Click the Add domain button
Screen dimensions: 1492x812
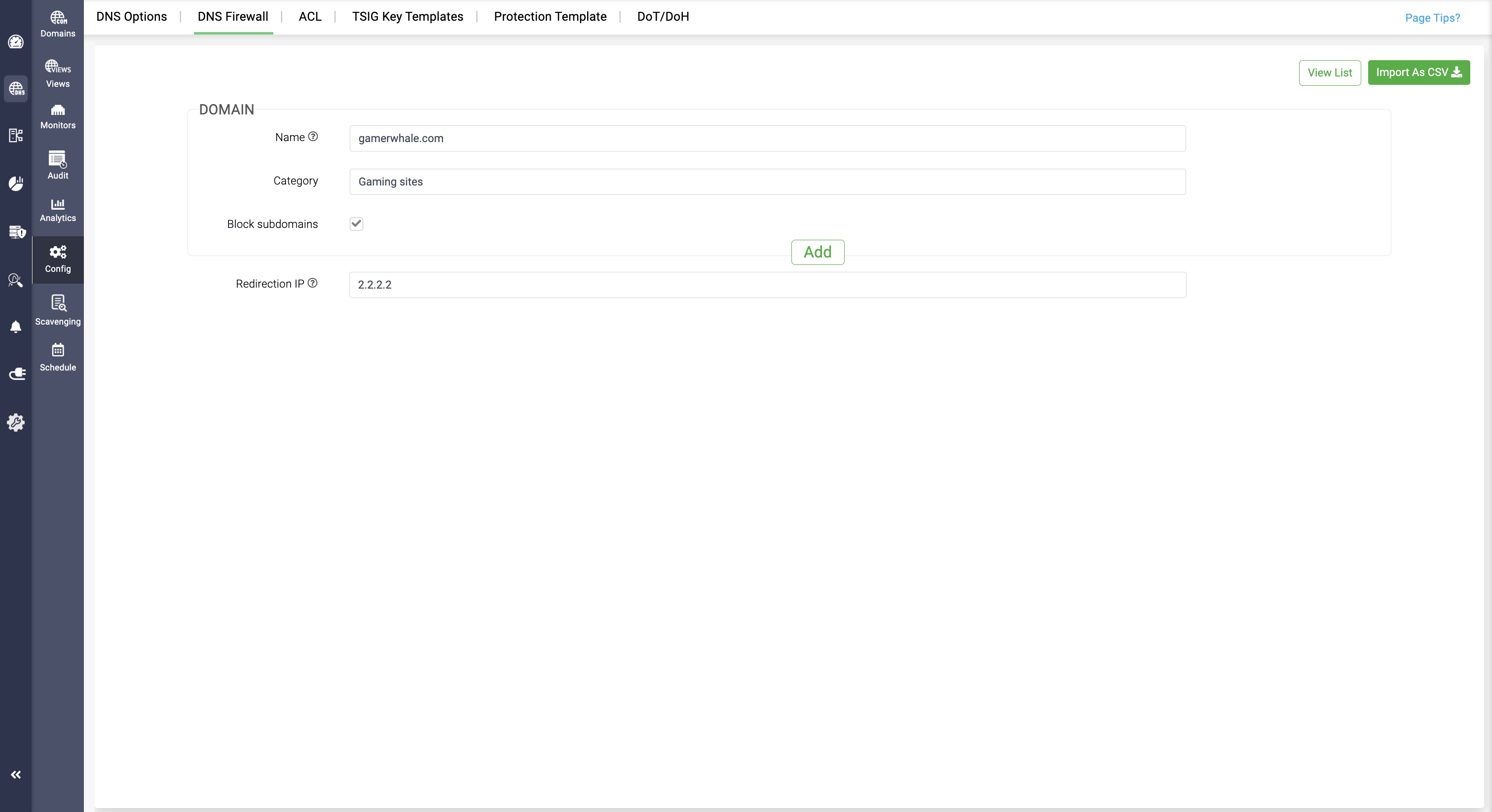tap(817, 252)
